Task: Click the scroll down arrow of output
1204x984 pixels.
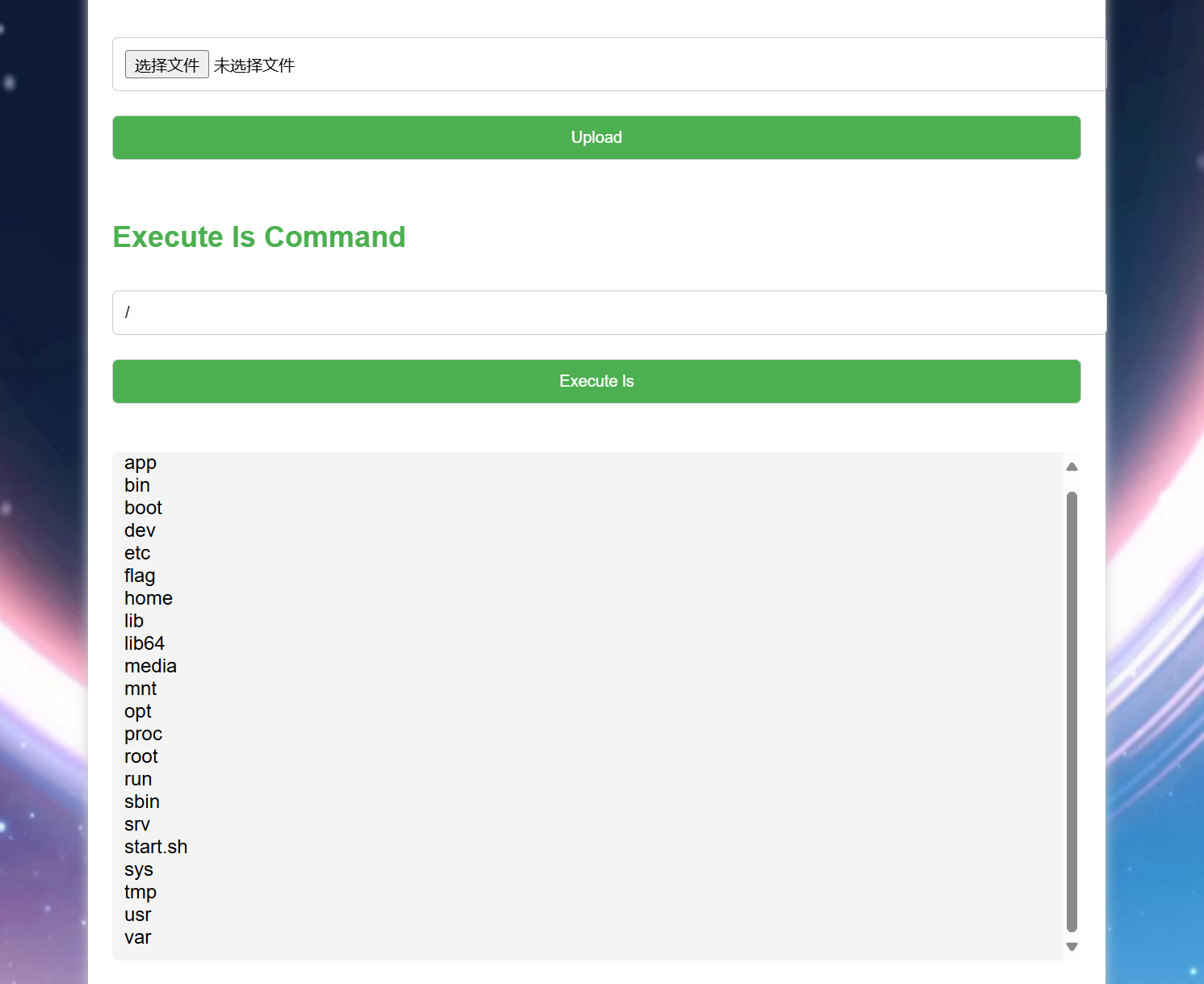Action: coord(1072,947)
